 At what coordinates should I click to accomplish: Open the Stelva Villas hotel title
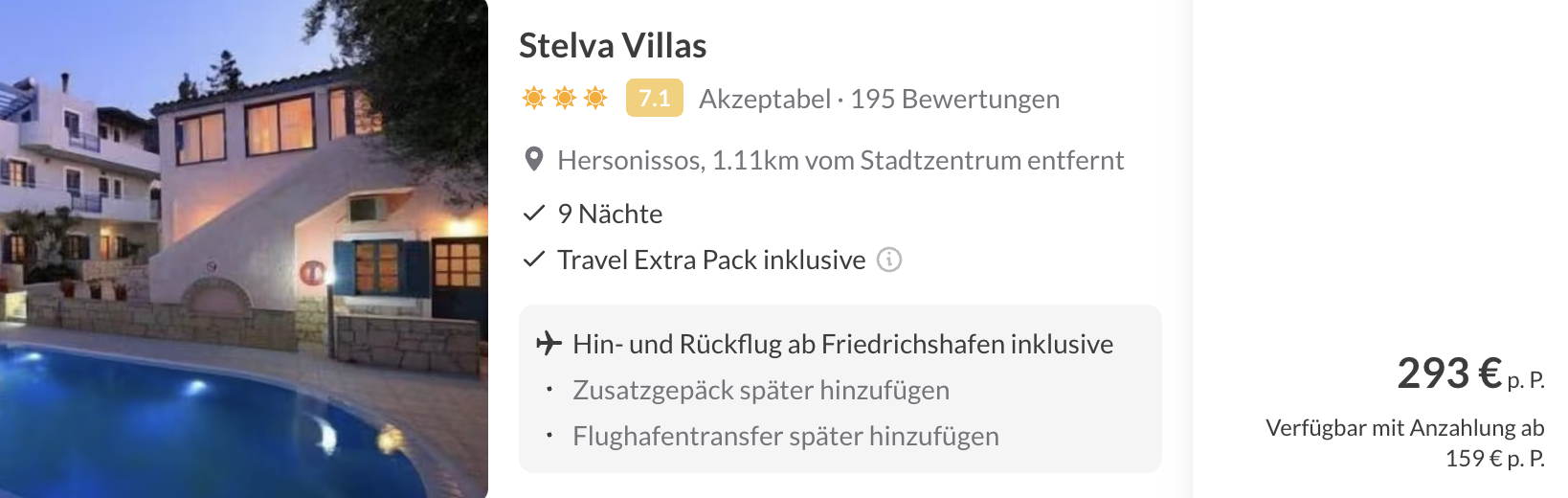[613, 45]
